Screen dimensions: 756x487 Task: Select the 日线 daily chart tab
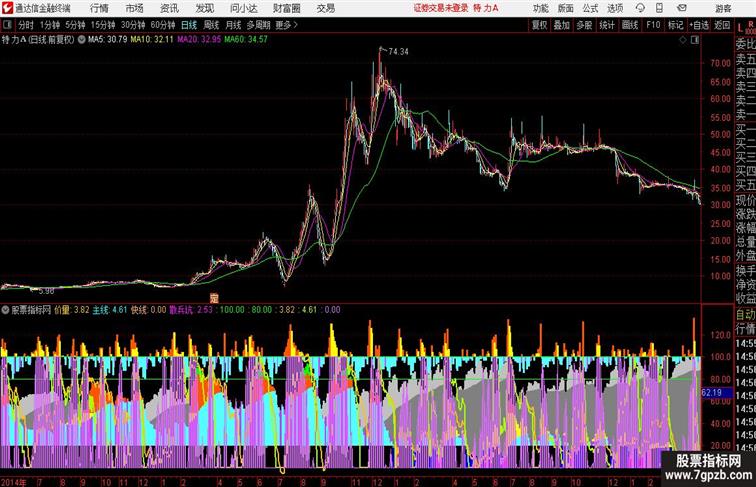[x=189, y=25]
